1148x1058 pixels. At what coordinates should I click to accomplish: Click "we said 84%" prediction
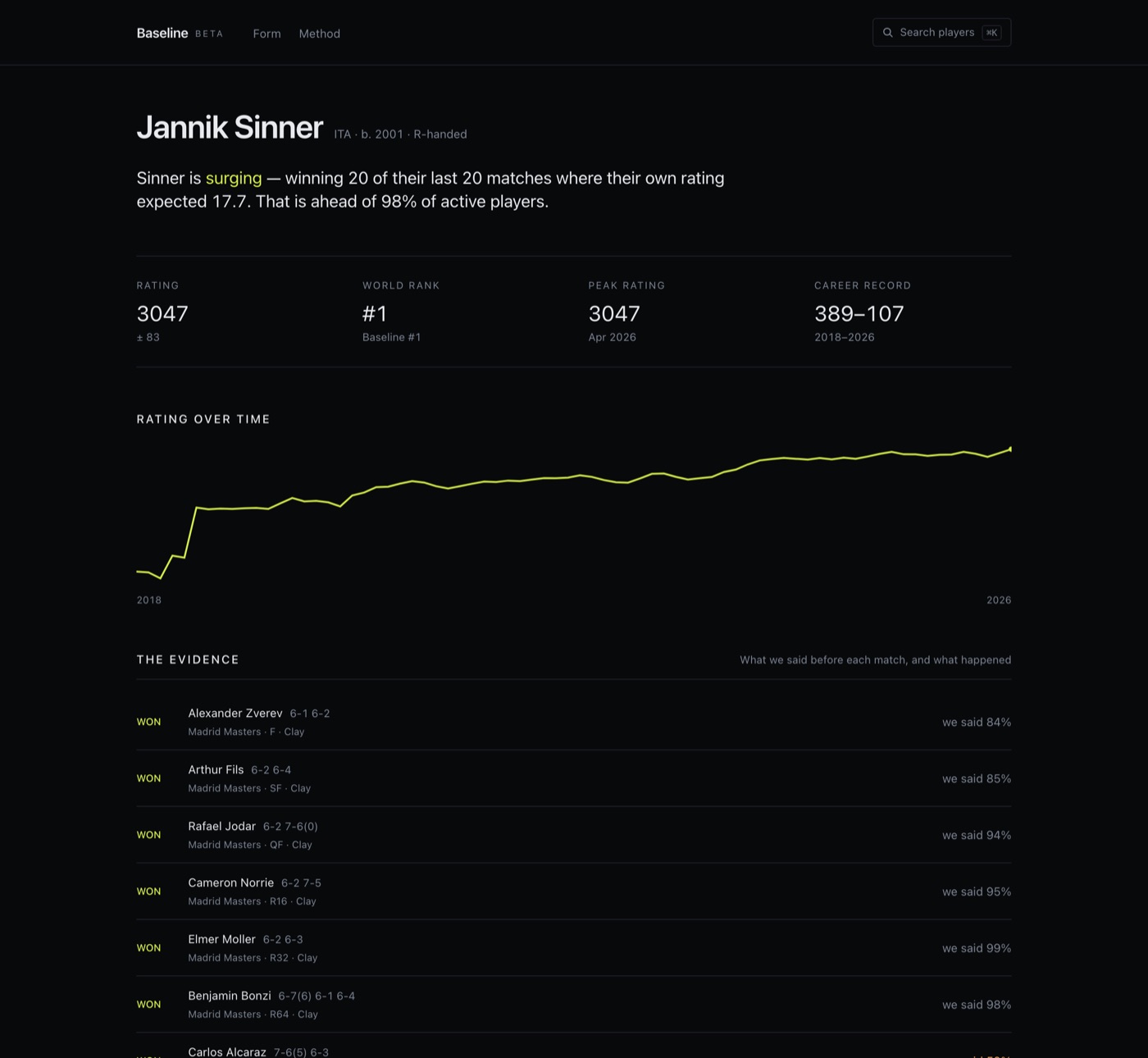pyautogui.click(x=977, y=723)
